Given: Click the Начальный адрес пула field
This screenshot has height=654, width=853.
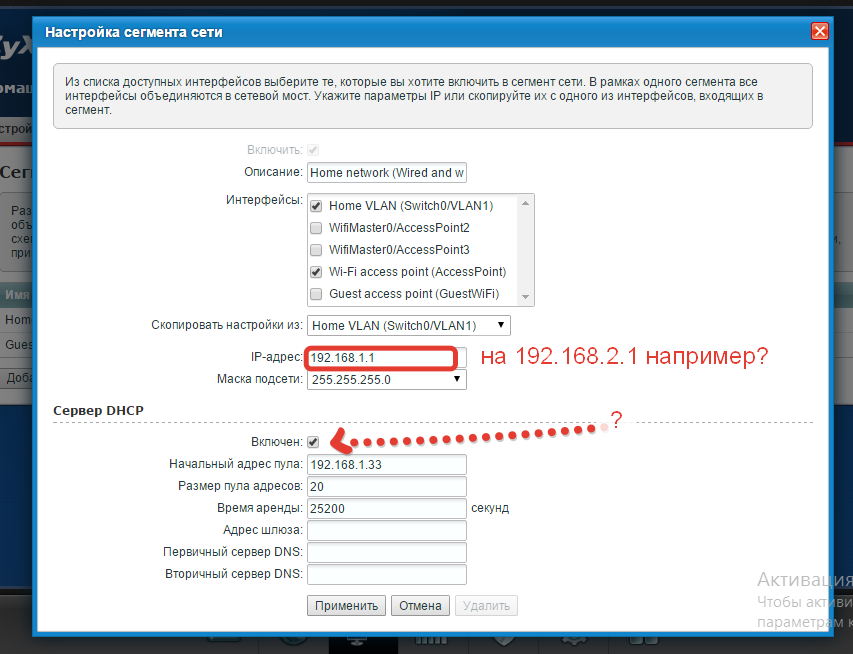Looking at the screenshot, I should pos(387,464).
